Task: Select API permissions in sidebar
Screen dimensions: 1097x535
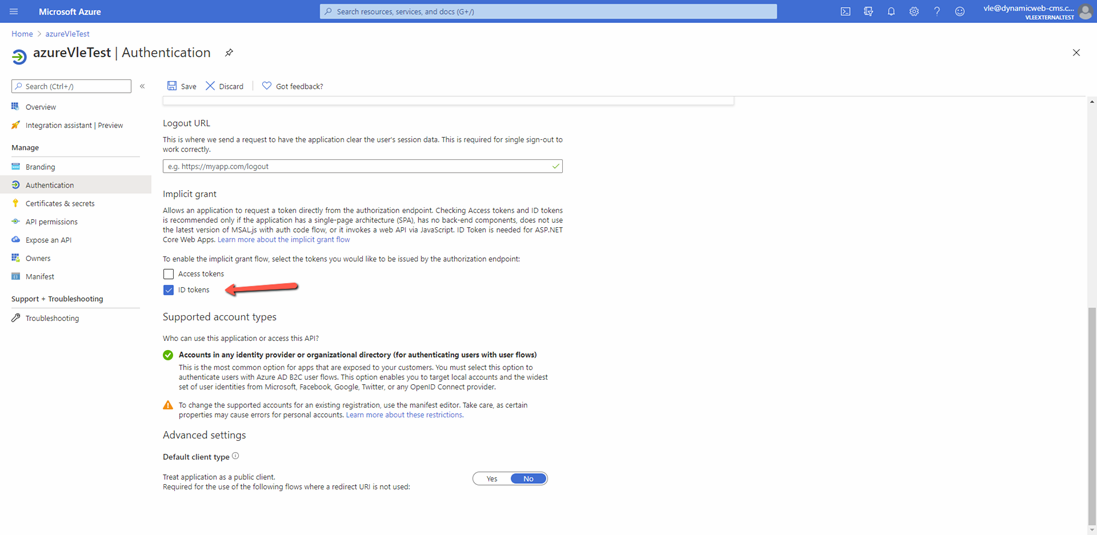Action: [51, 222]
